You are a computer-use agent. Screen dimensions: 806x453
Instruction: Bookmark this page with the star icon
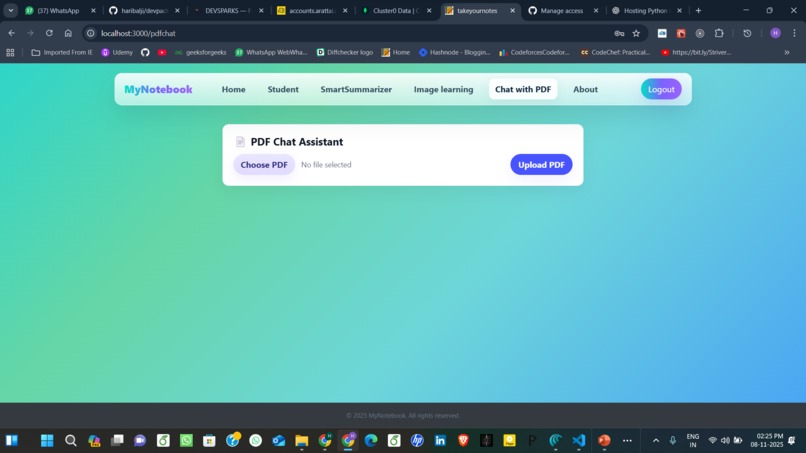[636, 33]
